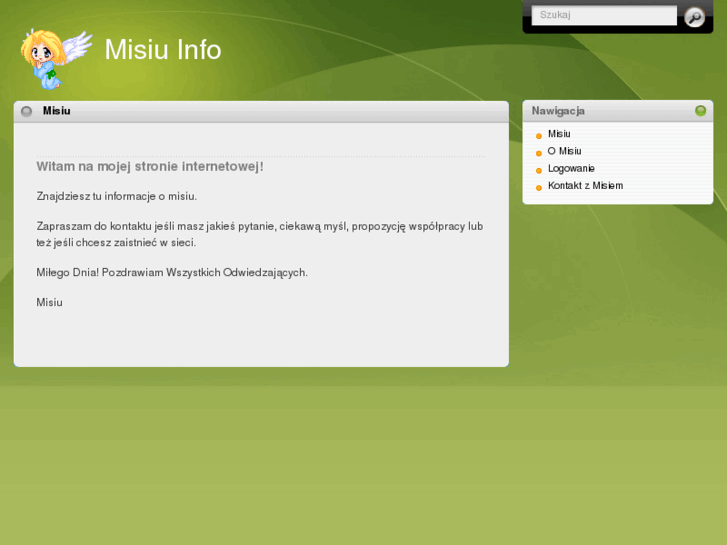Click text Znajdziesz tu informacje o misiu.

pos(117,196)
